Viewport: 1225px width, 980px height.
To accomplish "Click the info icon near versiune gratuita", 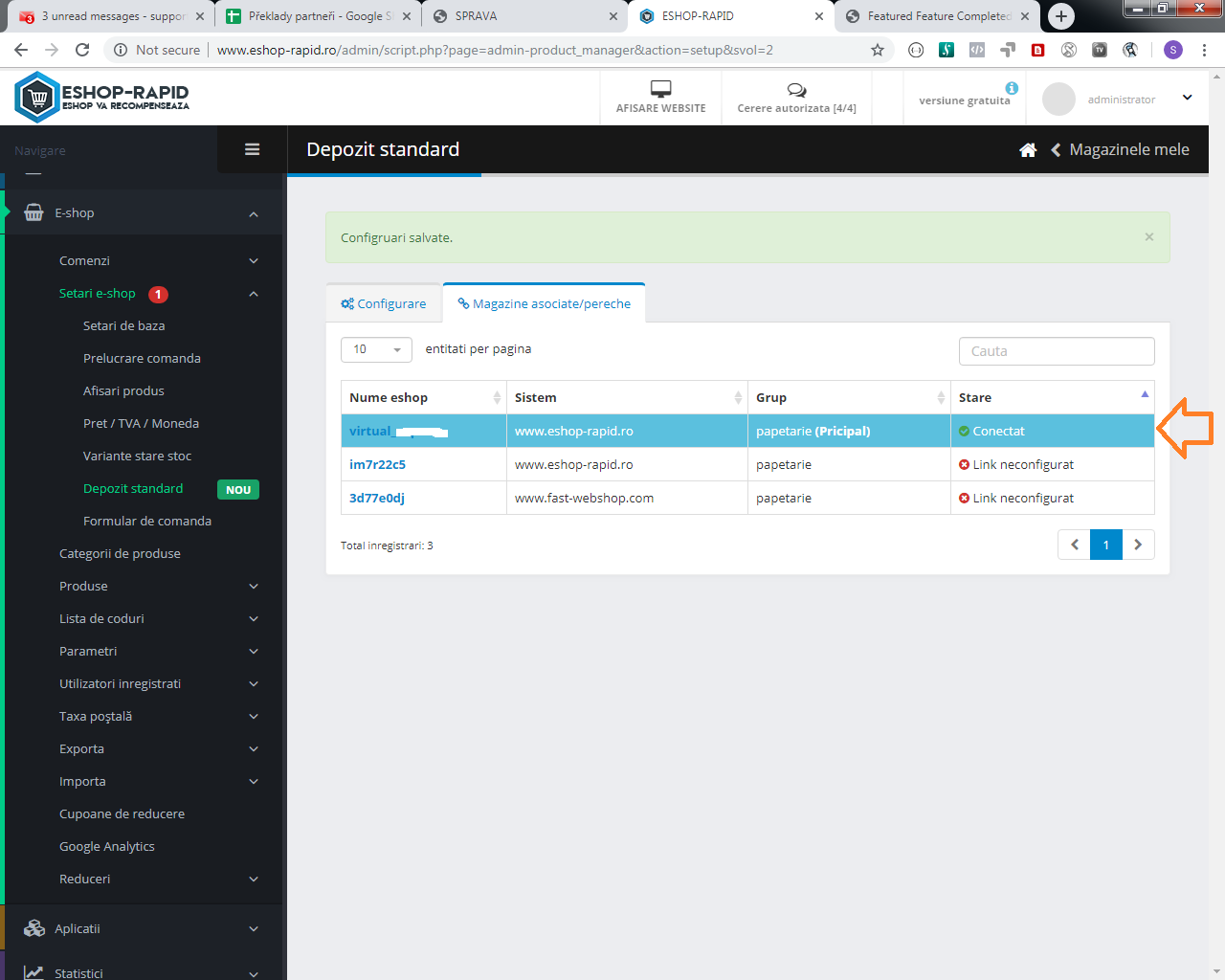I will pos(1012,88).
